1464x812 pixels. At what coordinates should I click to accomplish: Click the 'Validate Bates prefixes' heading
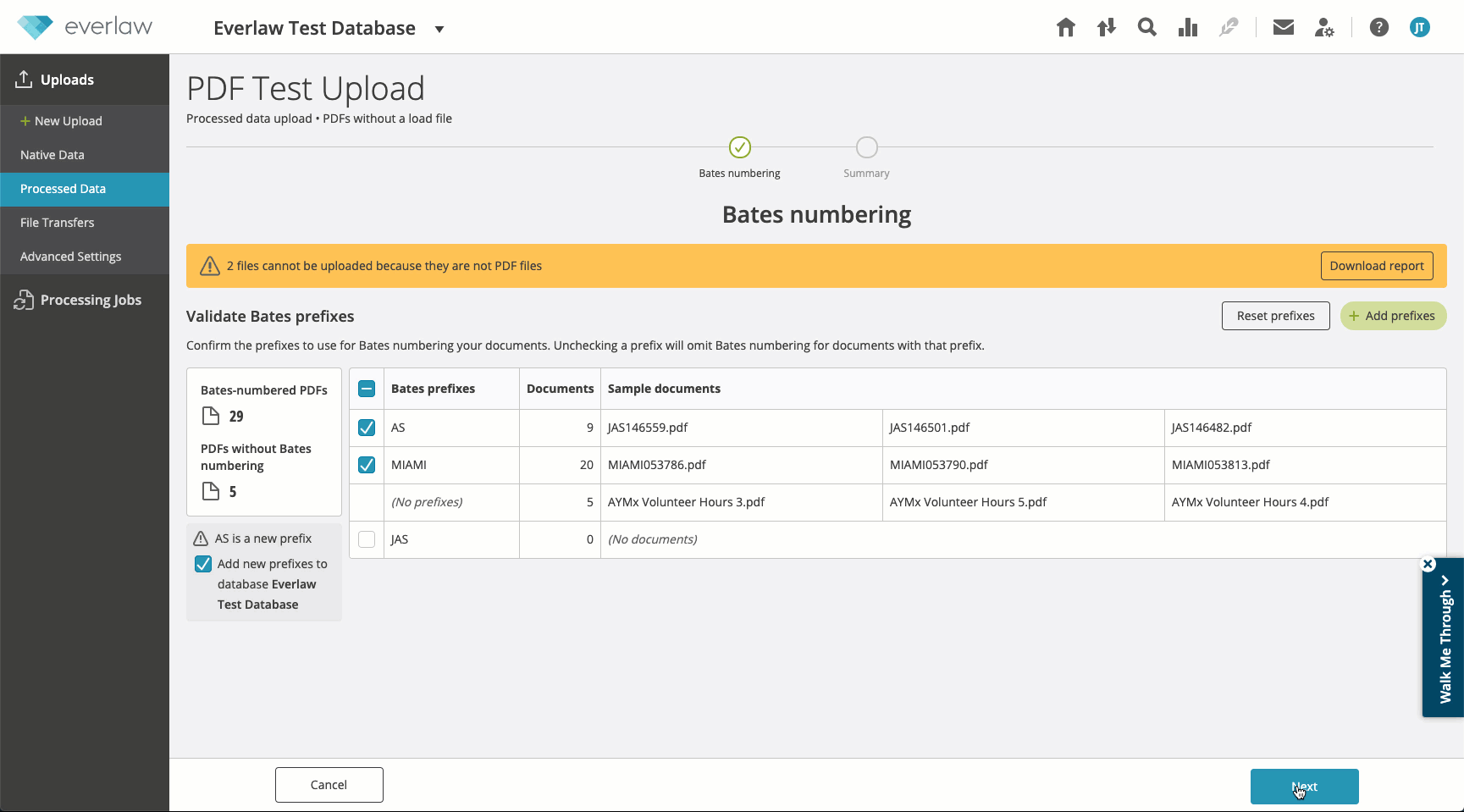click(270, 316)
